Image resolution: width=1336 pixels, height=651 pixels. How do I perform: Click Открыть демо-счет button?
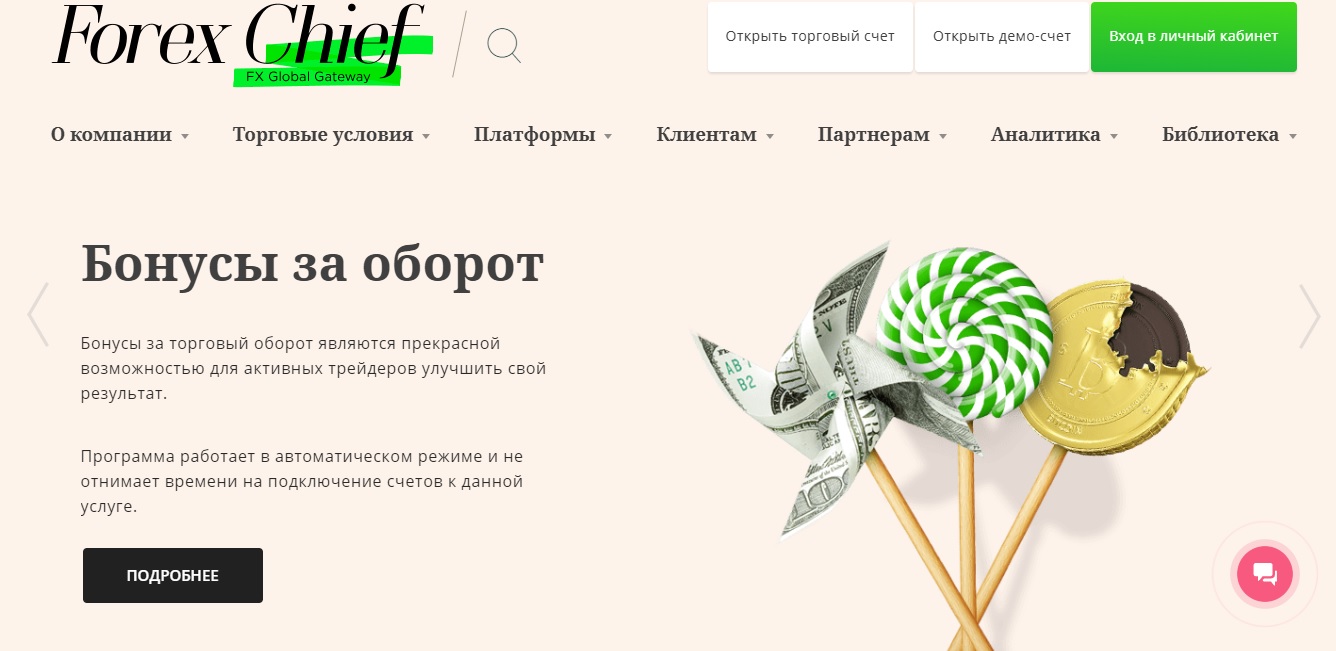coord(1002,37)
